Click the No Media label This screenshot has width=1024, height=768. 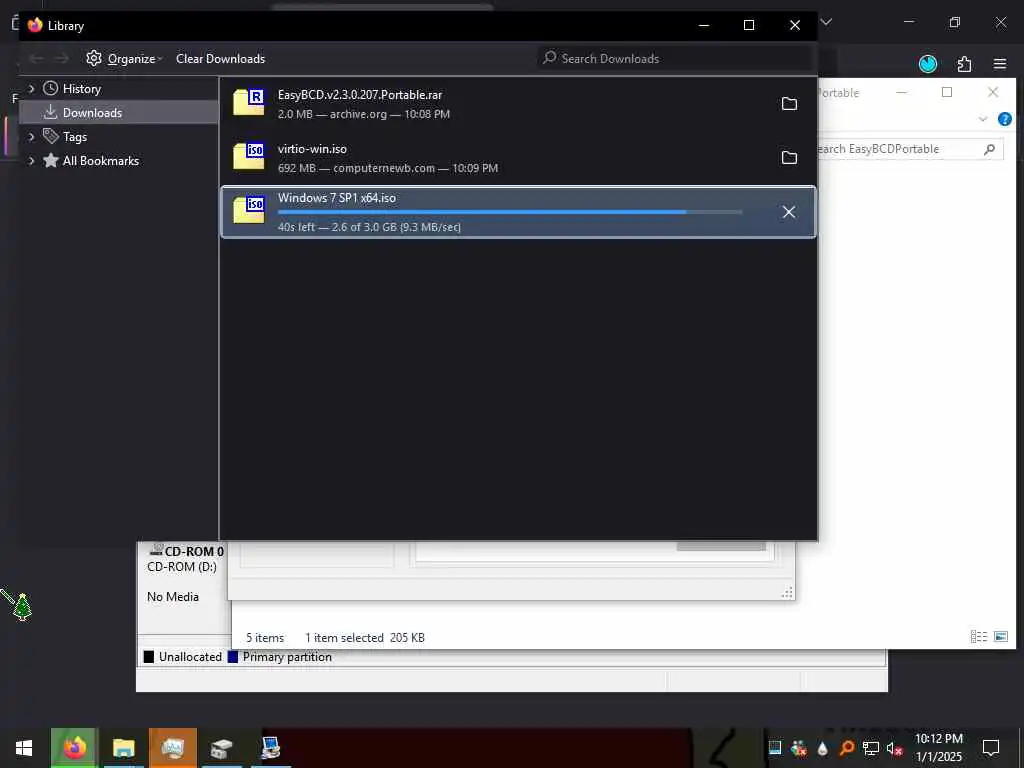pyautogui.click(x=172, y=597)
